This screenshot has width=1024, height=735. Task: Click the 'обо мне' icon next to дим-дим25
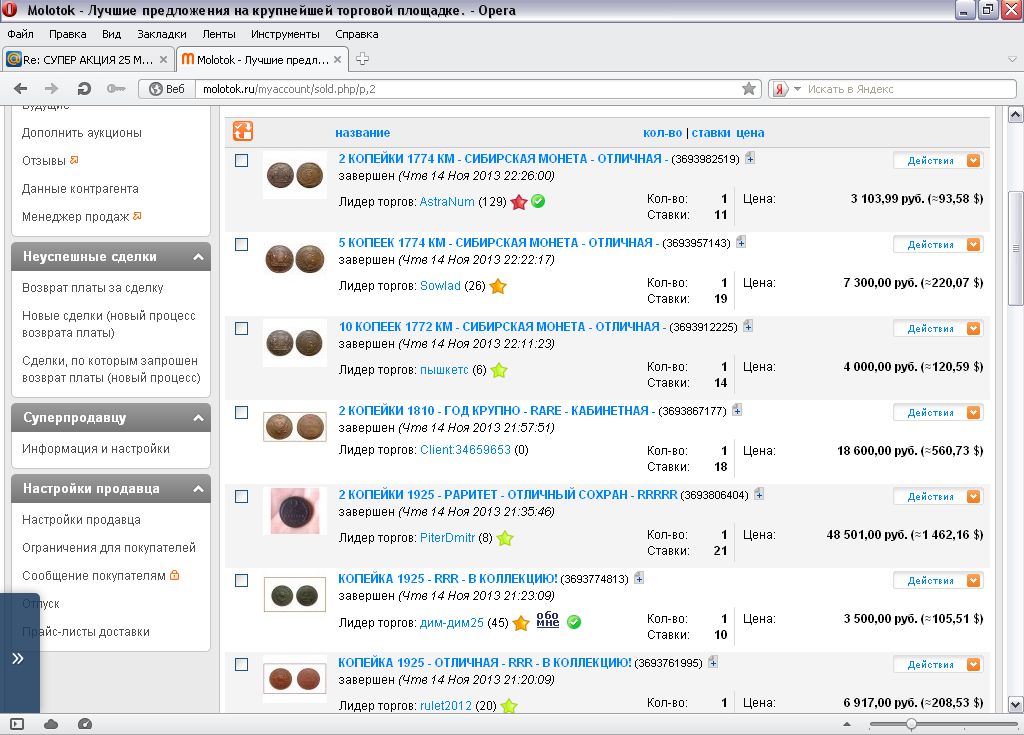click(548, 619)
